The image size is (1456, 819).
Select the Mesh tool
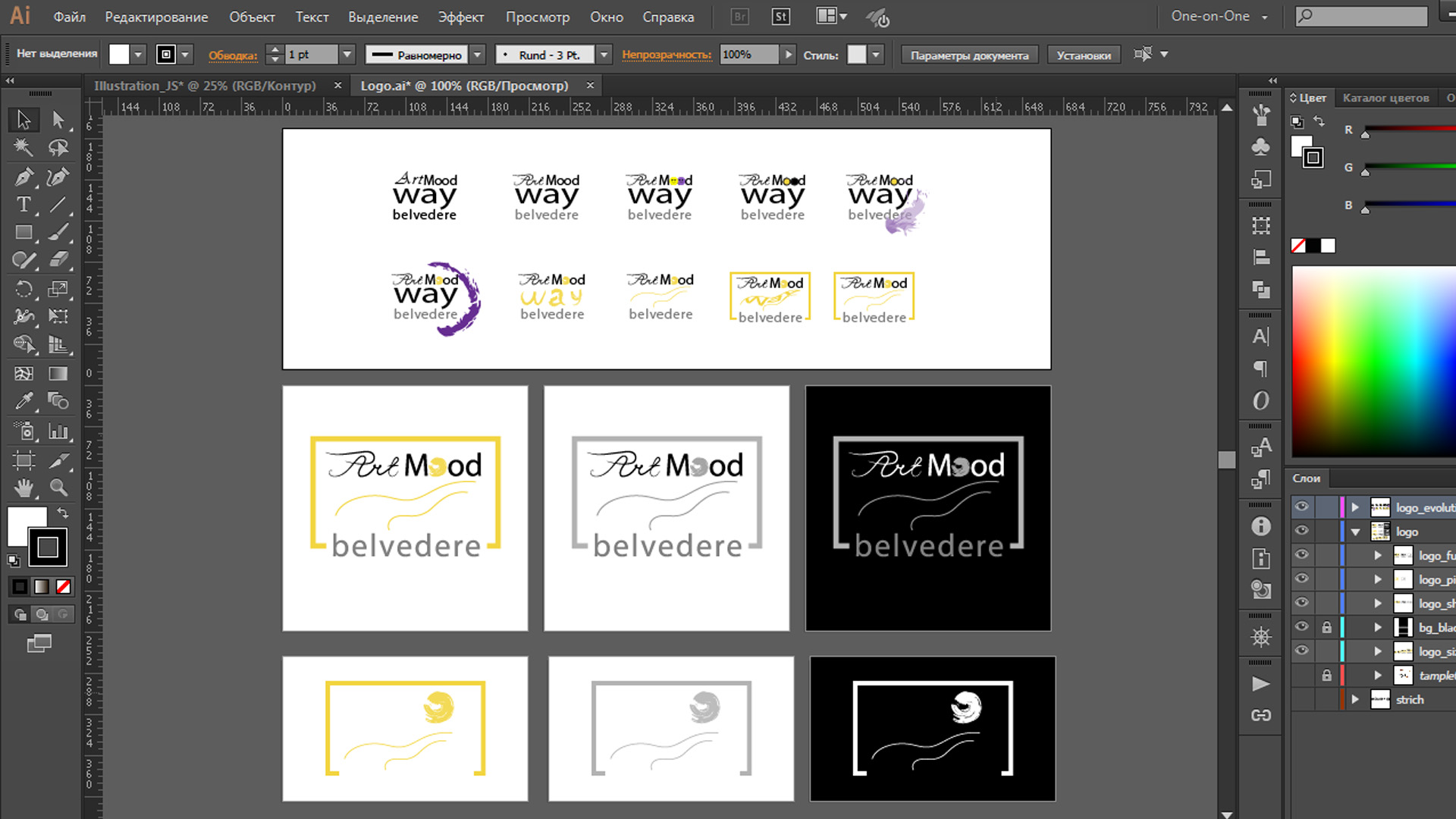[24, 373]
